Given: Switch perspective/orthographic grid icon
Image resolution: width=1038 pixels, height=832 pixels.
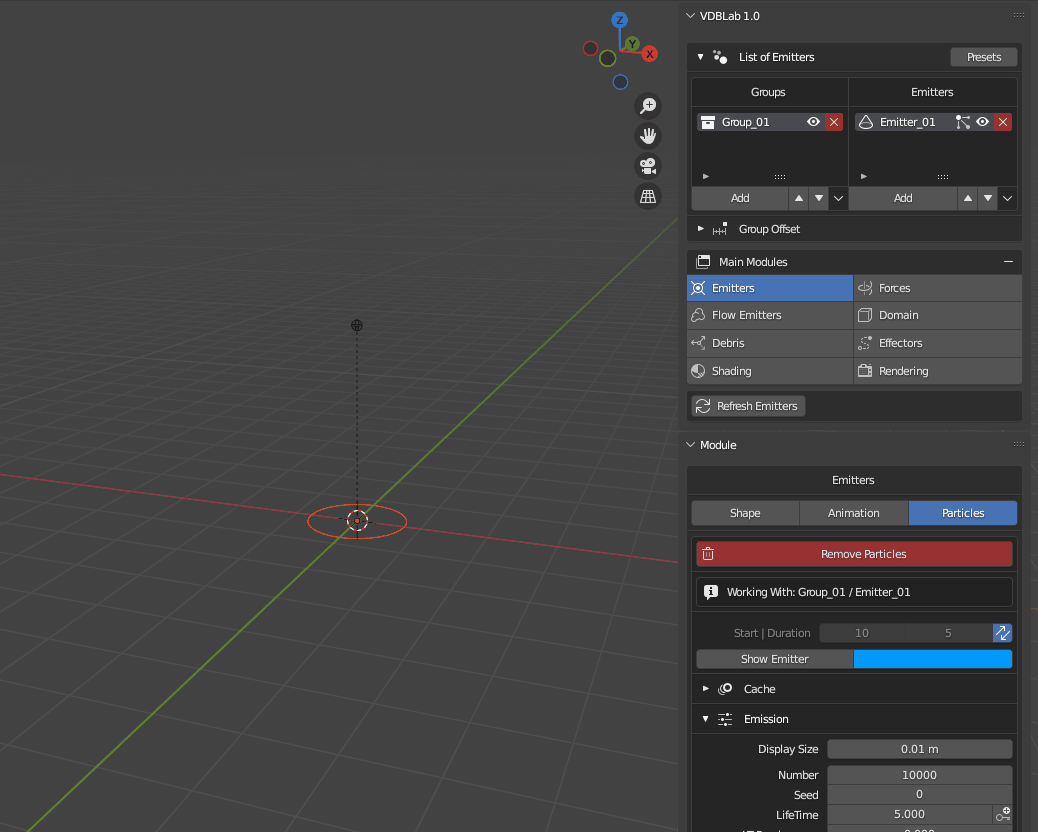Looking at the screenshot, I should click(648, 196).
